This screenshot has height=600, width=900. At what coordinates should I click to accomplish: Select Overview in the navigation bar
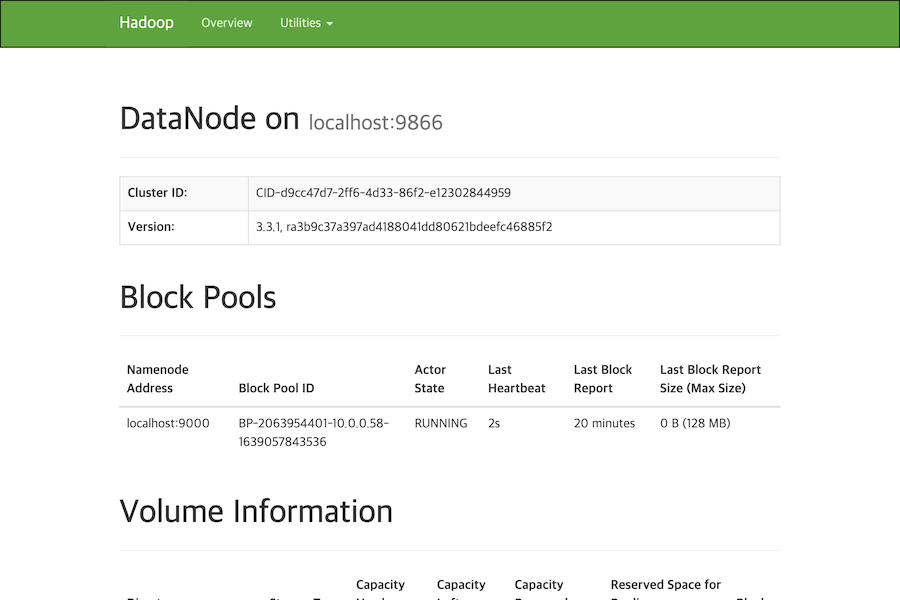[x=226, y=23]
